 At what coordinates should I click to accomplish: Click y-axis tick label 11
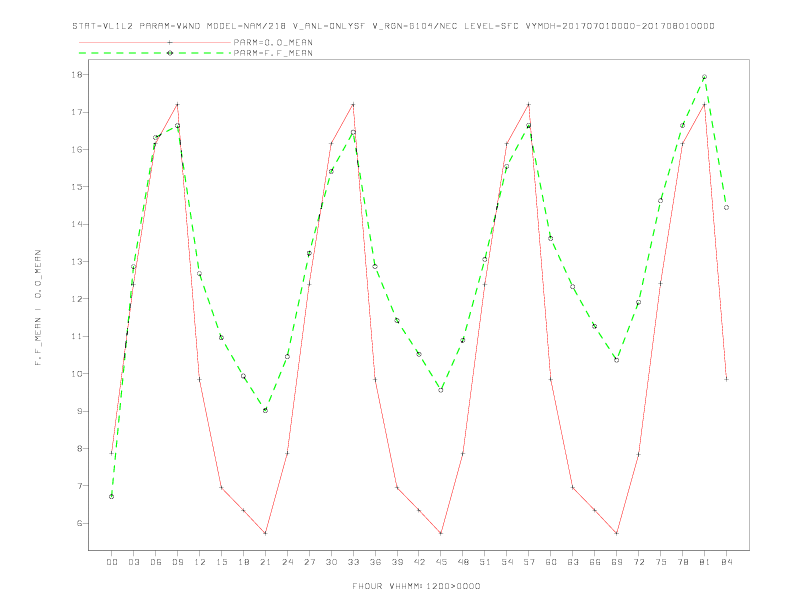point(76,336)
